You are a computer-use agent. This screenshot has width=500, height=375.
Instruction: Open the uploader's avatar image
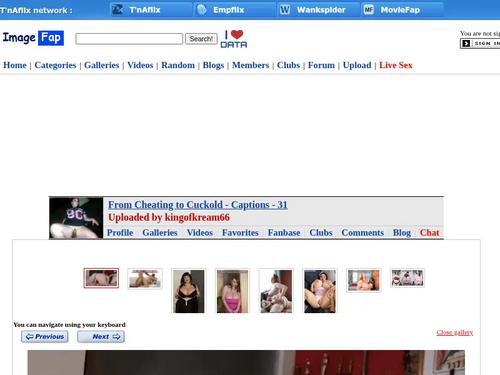pyautogui.click(x=76, y=218)
